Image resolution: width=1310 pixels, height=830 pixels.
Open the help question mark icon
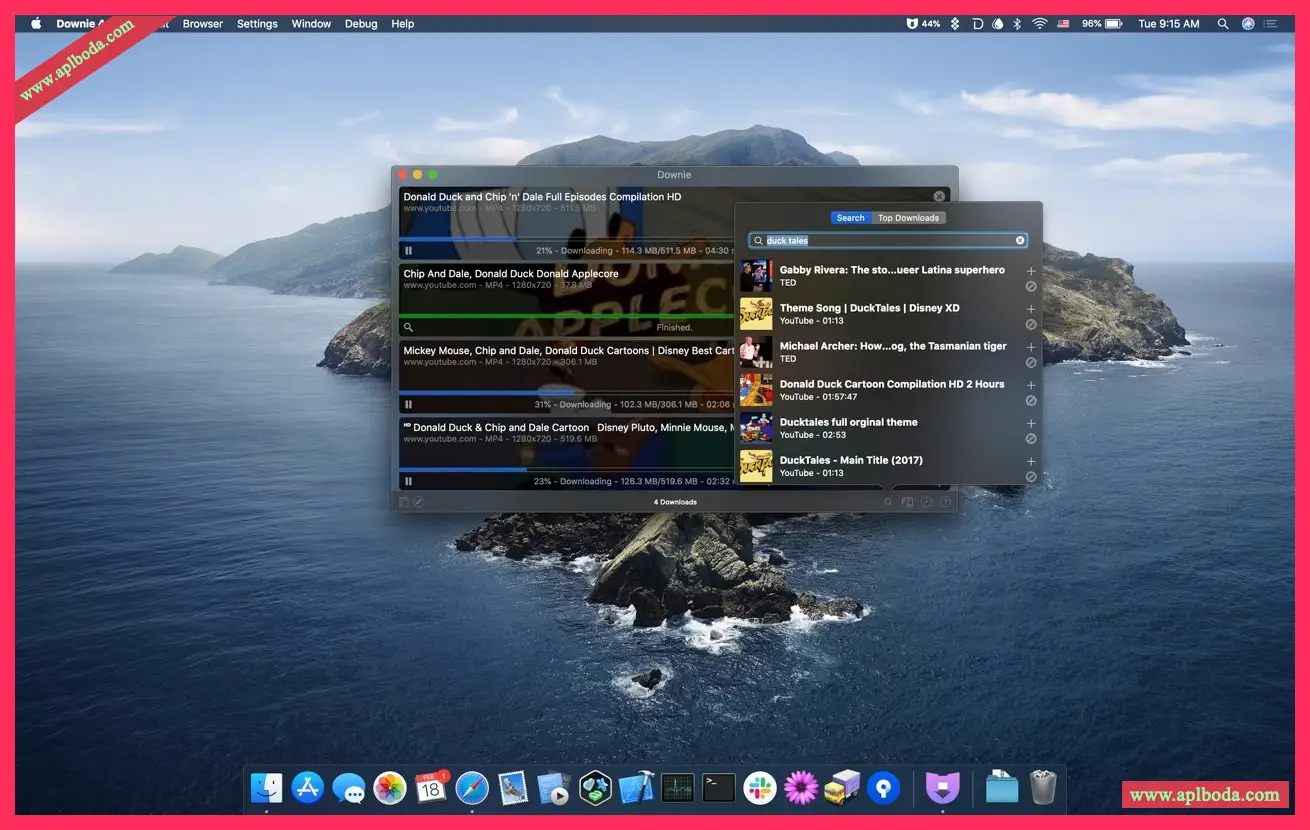(945, 502)
